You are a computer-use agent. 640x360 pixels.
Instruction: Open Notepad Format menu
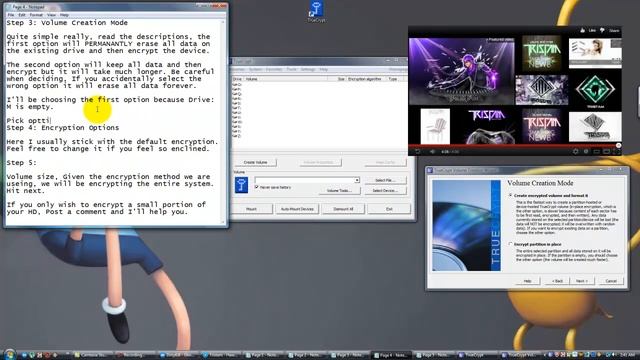pos(36,15)
